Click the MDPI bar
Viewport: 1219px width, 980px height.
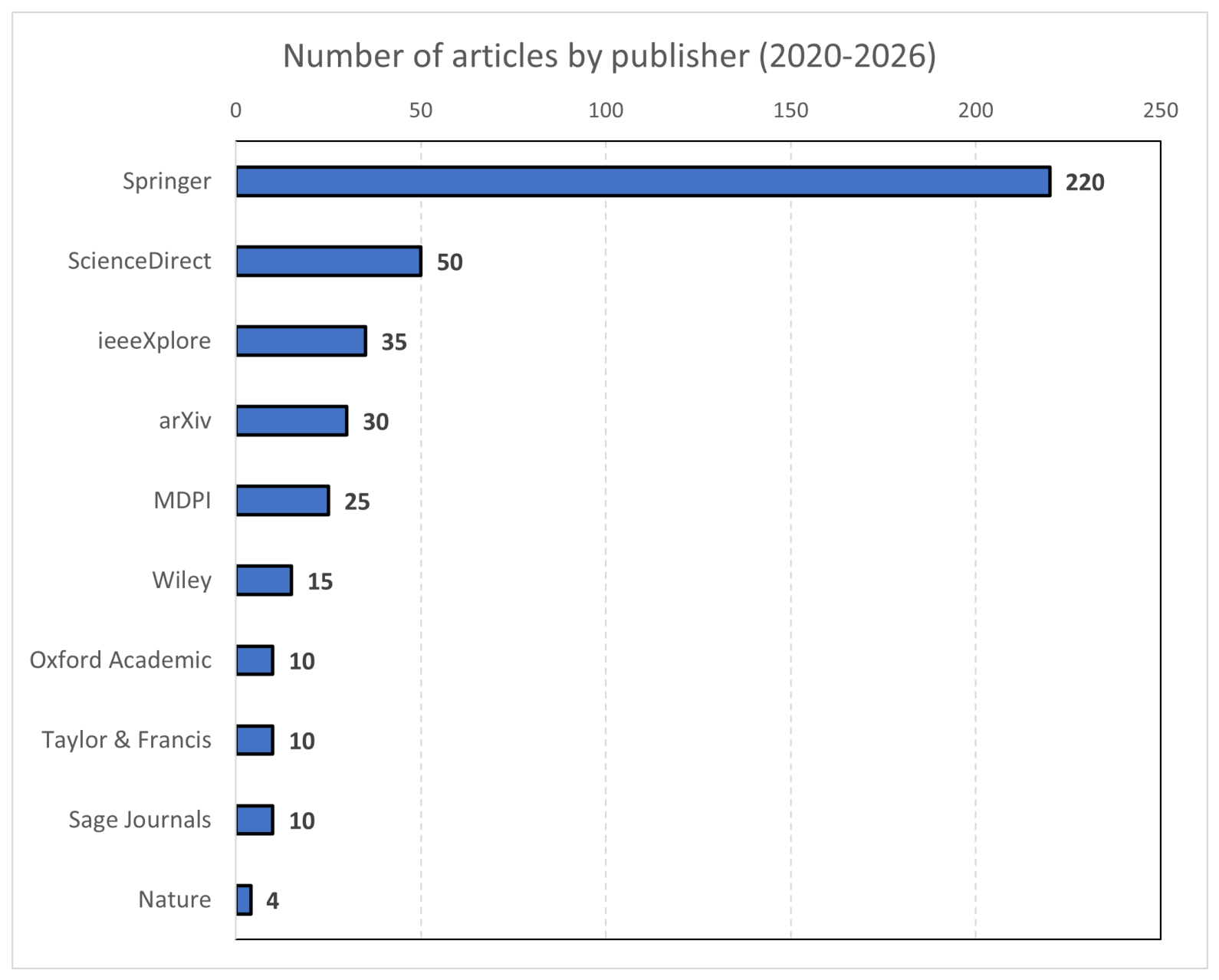tap(283, 501)
